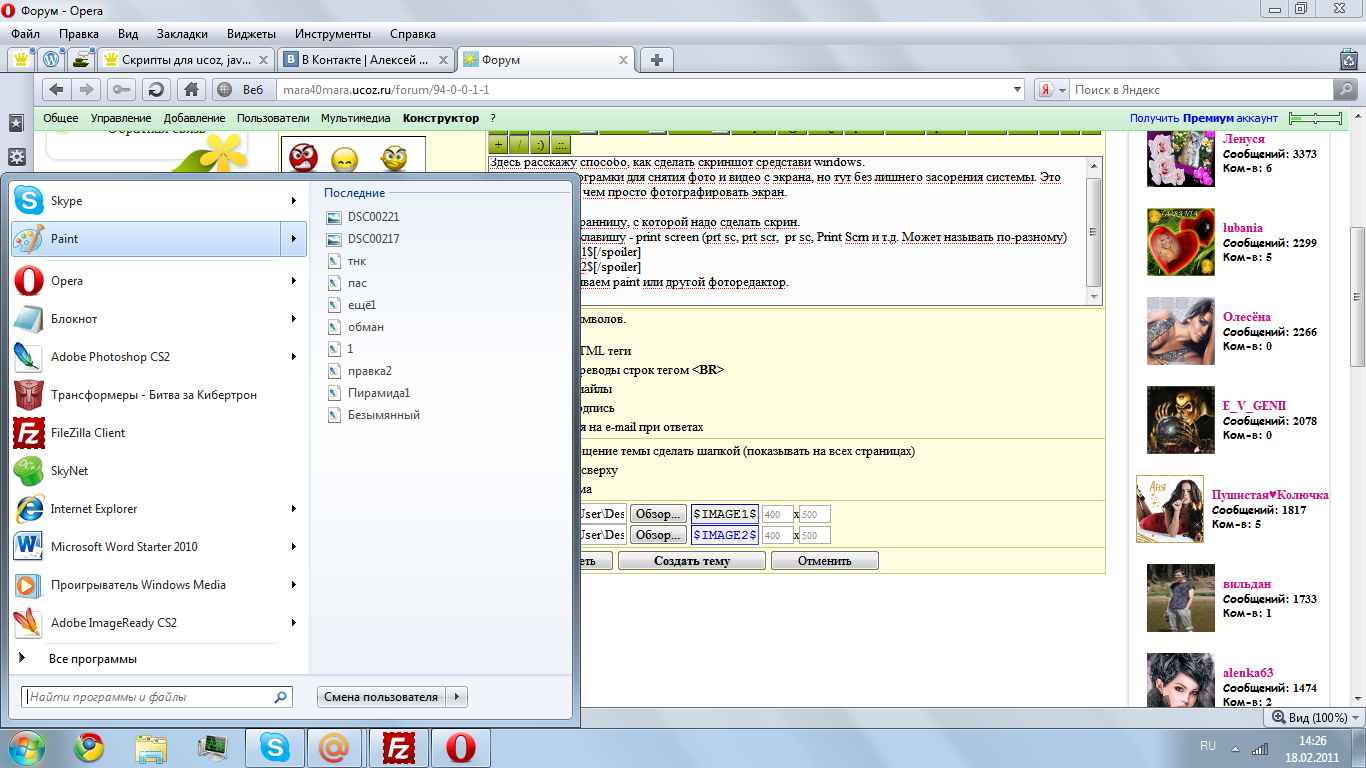The width and height of the screenshot is (1366, 768).
Task: Expand Microsoft Word Starter submenu arrow
Action: pyautogui.click(x=294, y=547)
